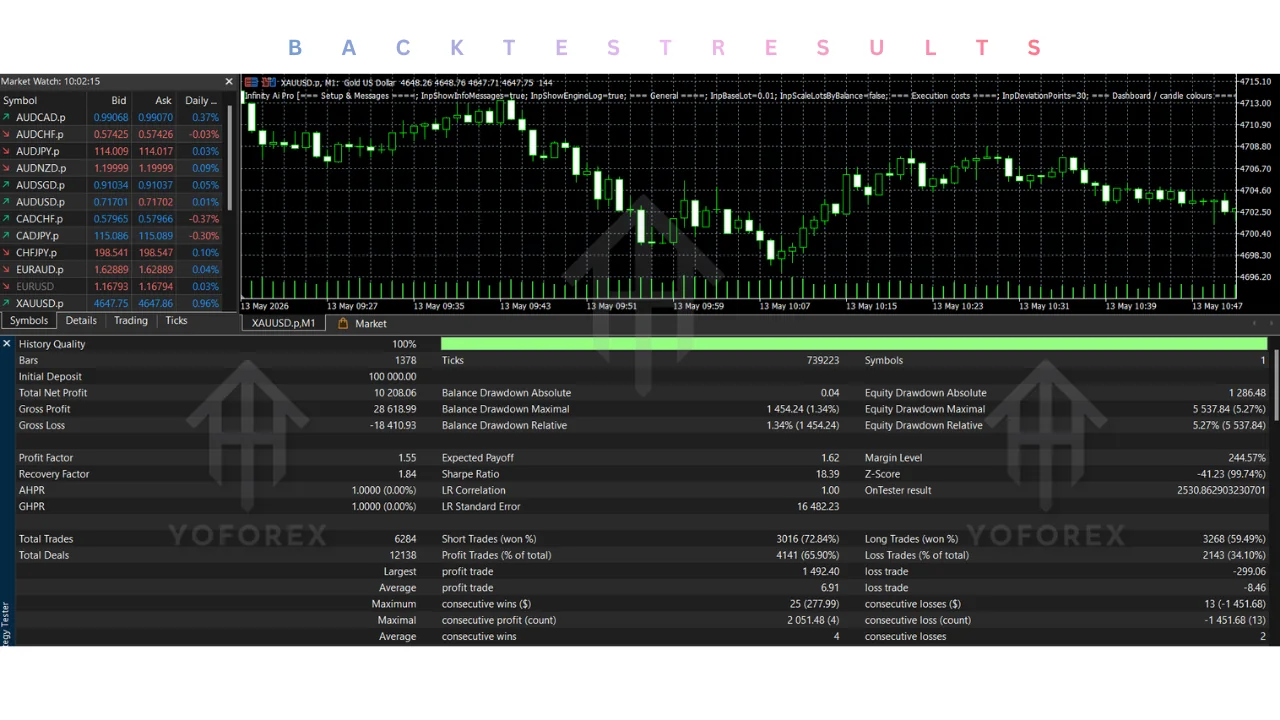Click the Market tab shopping bag icon
Image resolution: width=1280 pixels, height=720 pixels.
[x=343, y=323]
